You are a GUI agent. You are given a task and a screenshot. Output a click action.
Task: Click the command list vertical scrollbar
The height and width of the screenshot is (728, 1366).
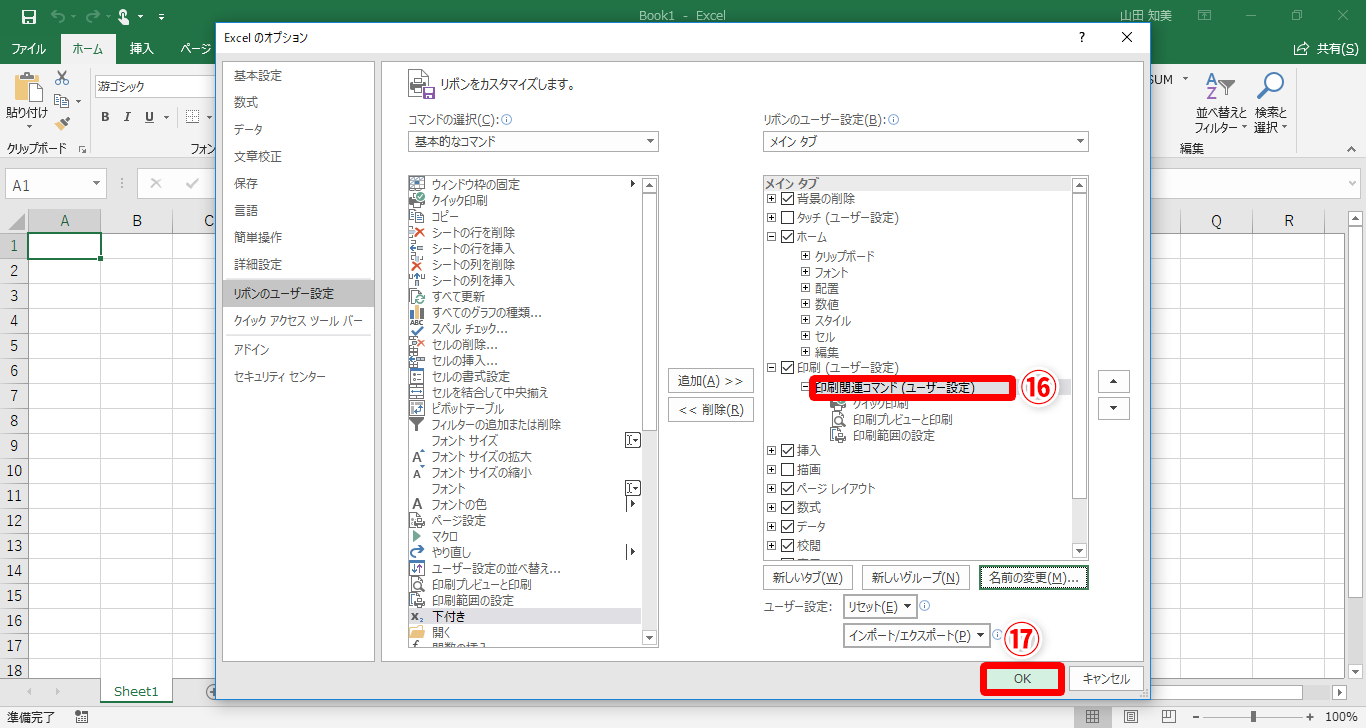(x=650, y=312)
